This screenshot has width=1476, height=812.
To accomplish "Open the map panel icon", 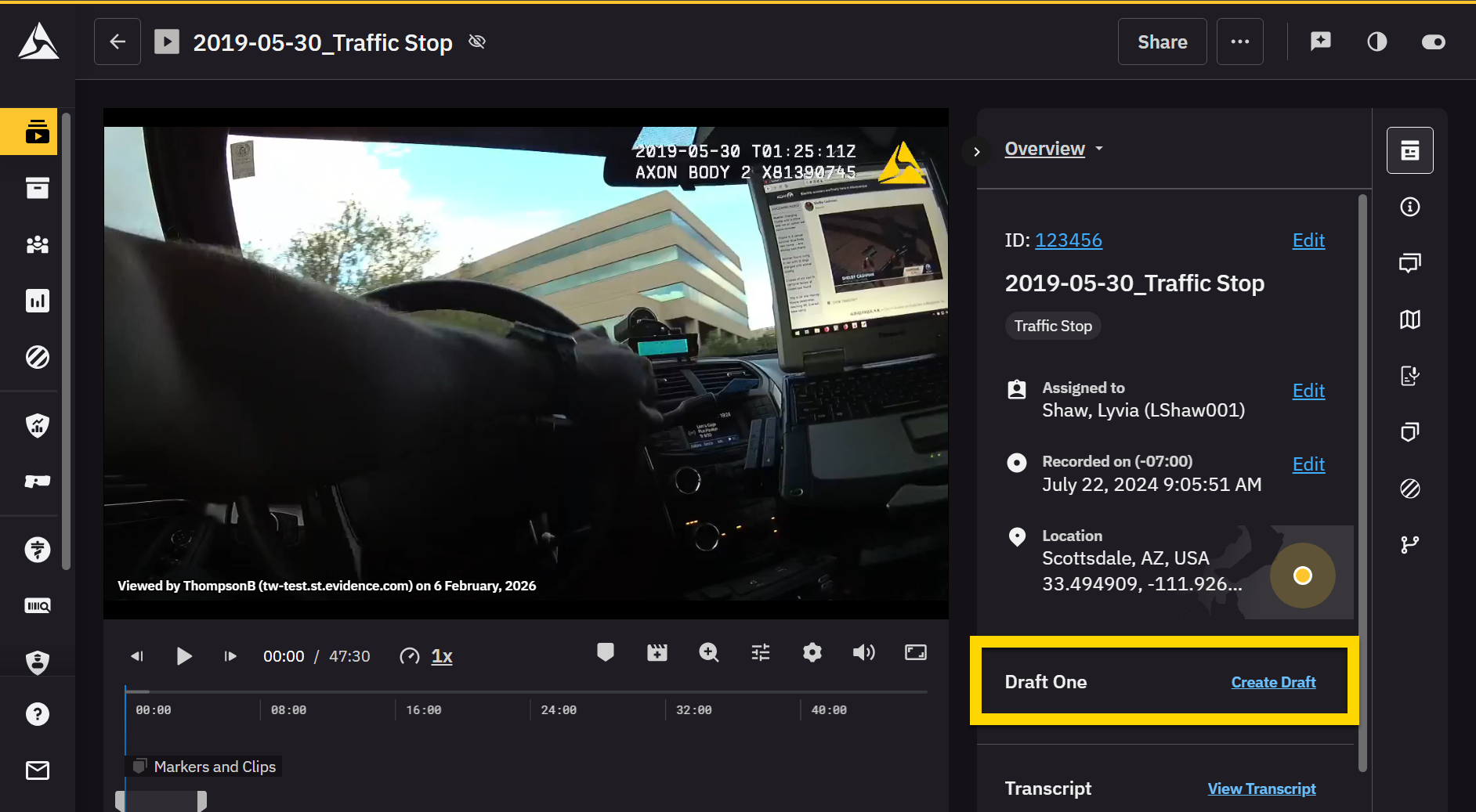I will click(1409, 319).
